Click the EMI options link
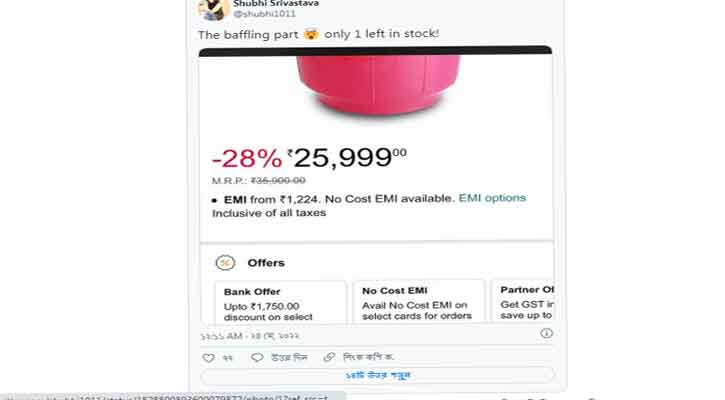Viewport: 725px width, 400px height. click(492, 198)
